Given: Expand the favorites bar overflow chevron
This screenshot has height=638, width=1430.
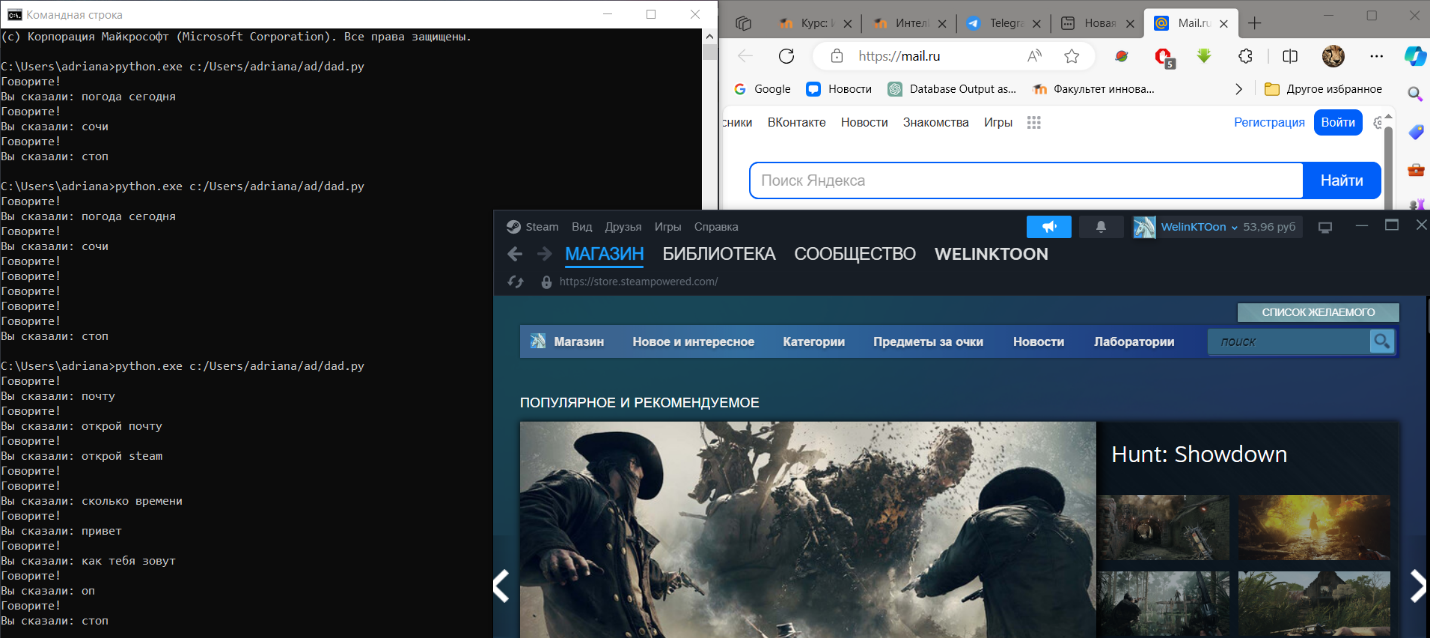Looking at the screenshot, I should click(x=1239, y=89).
